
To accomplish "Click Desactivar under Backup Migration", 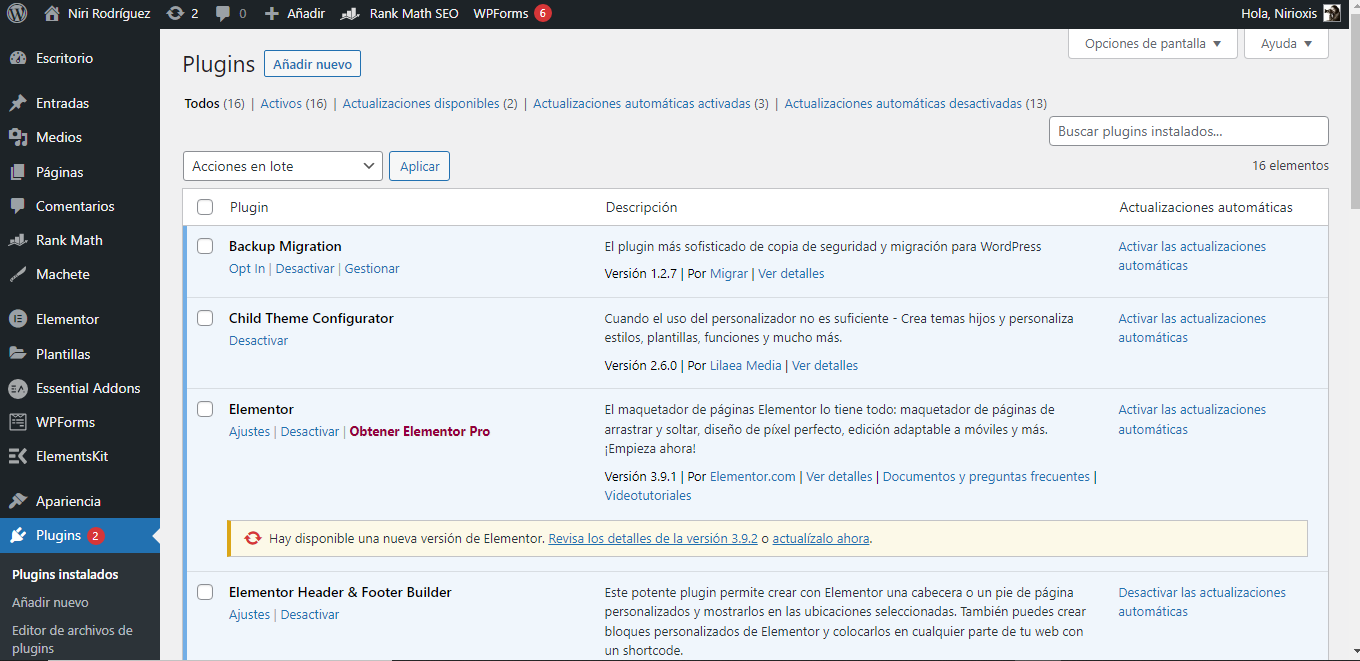I will click(x=305, y=269).
